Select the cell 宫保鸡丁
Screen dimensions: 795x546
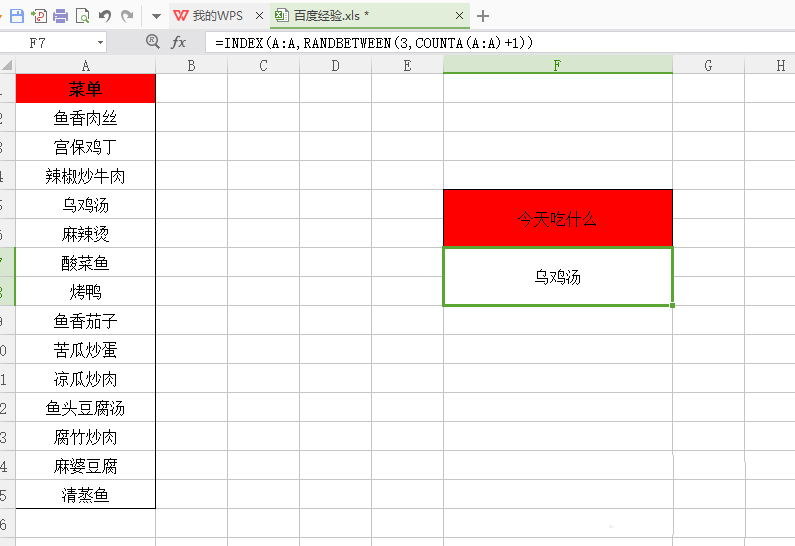click(86, 147)
